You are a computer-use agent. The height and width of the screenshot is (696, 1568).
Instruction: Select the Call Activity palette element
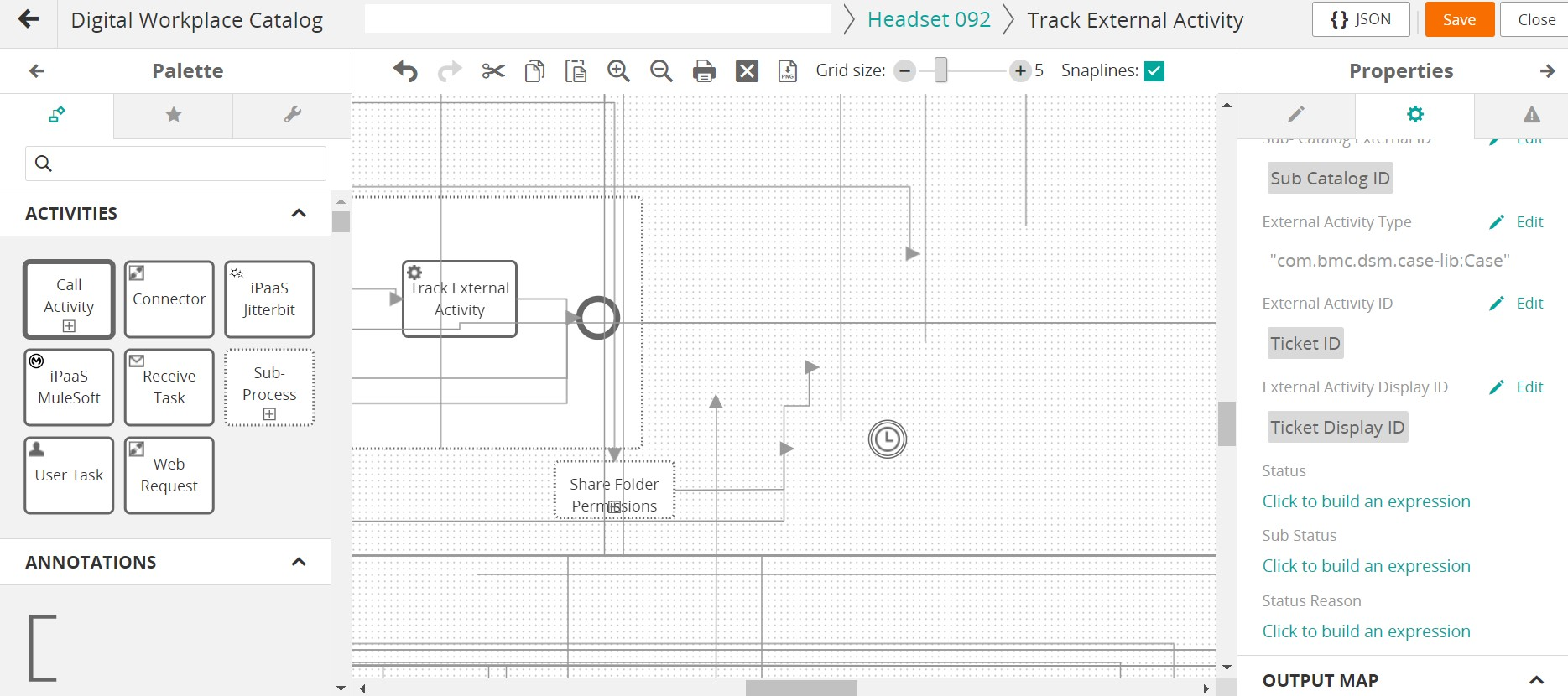point(69,299)
